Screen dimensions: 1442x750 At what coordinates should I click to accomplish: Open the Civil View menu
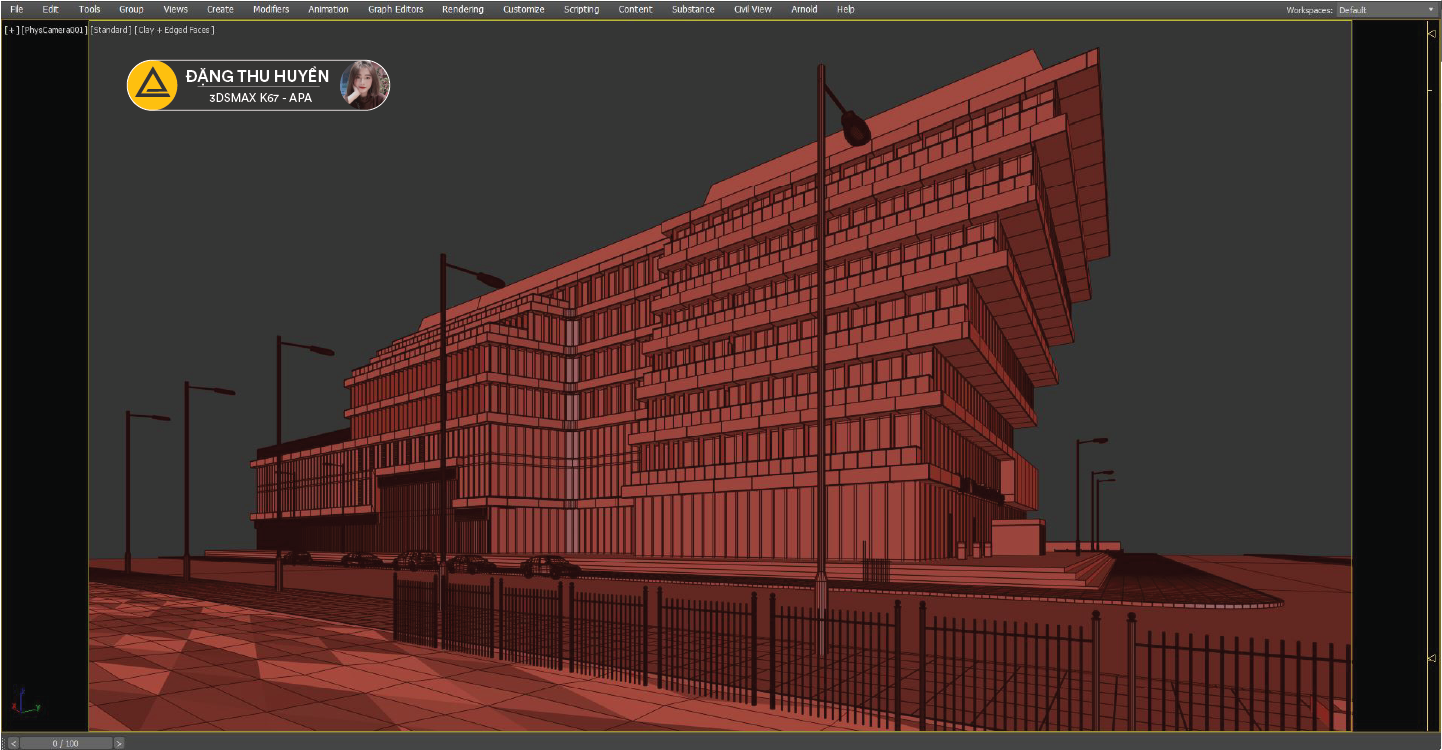tap(752, 10)
